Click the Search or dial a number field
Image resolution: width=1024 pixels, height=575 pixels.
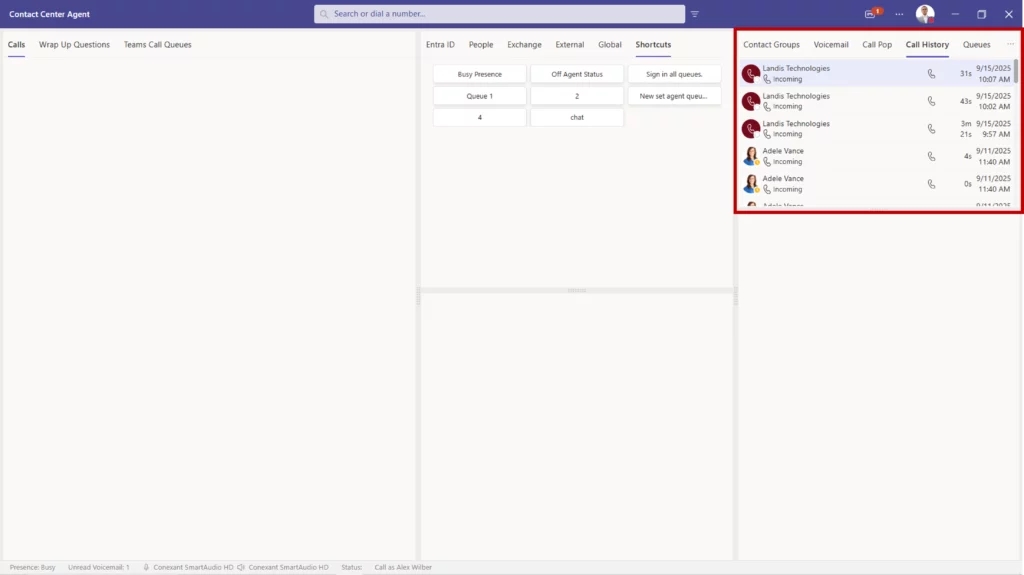click(x=500, y=14)
